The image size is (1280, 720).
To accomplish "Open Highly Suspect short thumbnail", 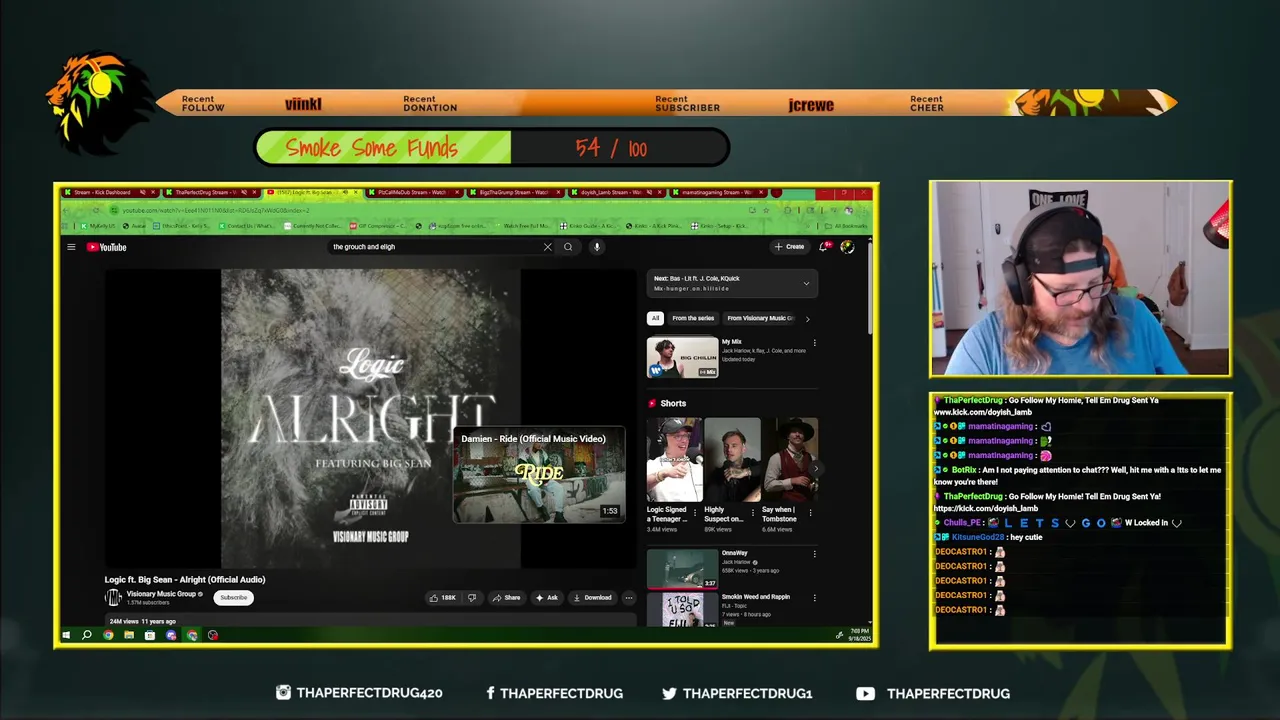I will 732,460.
